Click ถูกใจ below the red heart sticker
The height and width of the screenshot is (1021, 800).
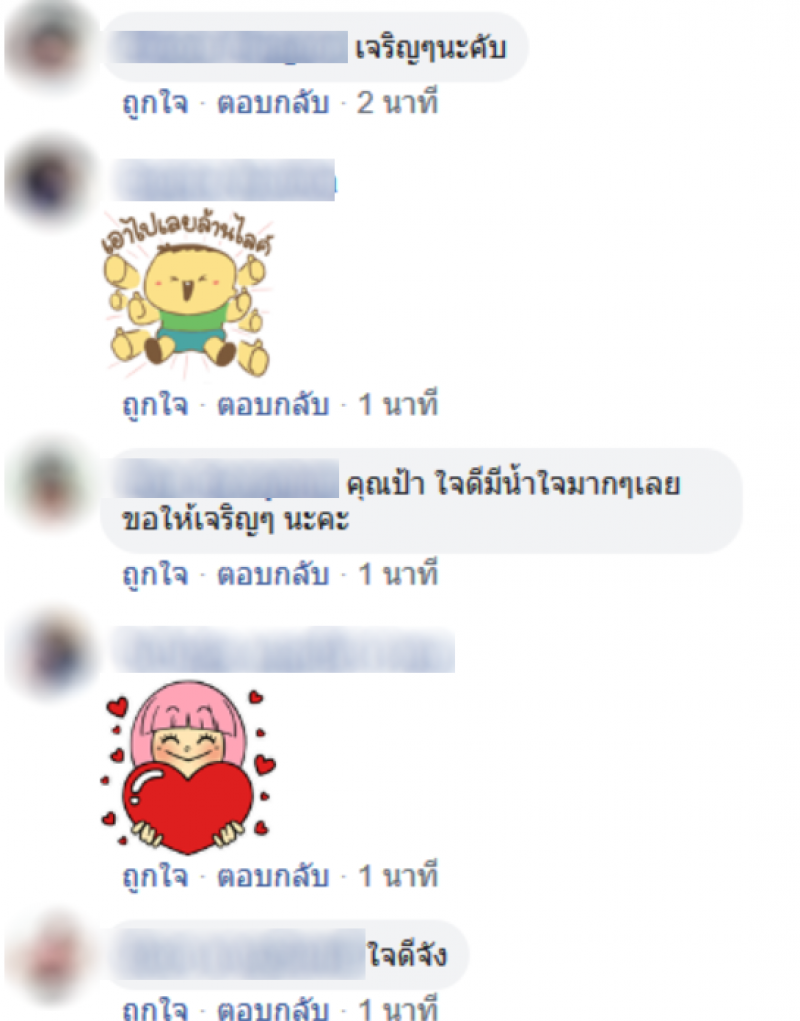tap(156, 877)
